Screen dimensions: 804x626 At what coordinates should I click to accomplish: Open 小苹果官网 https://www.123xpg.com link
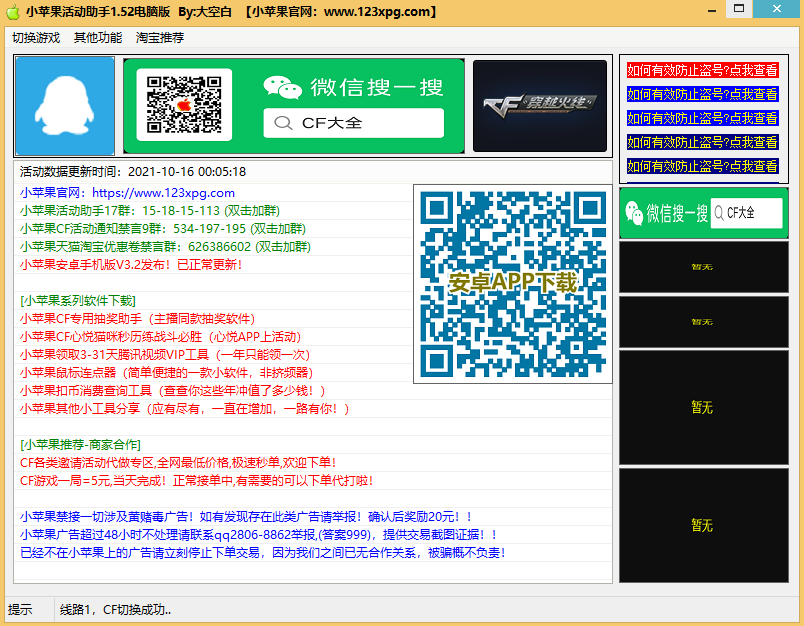pos(127,193)
